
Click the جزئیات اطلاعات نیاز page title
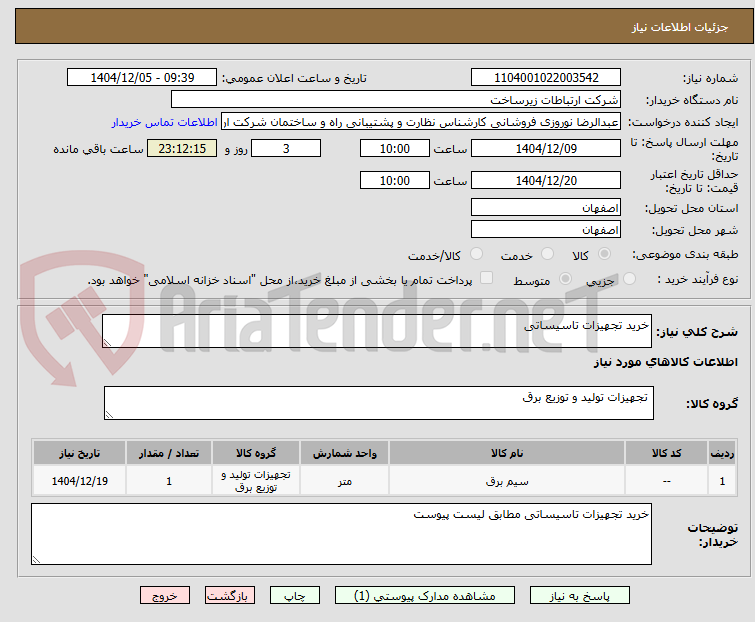tap(680, 27)
